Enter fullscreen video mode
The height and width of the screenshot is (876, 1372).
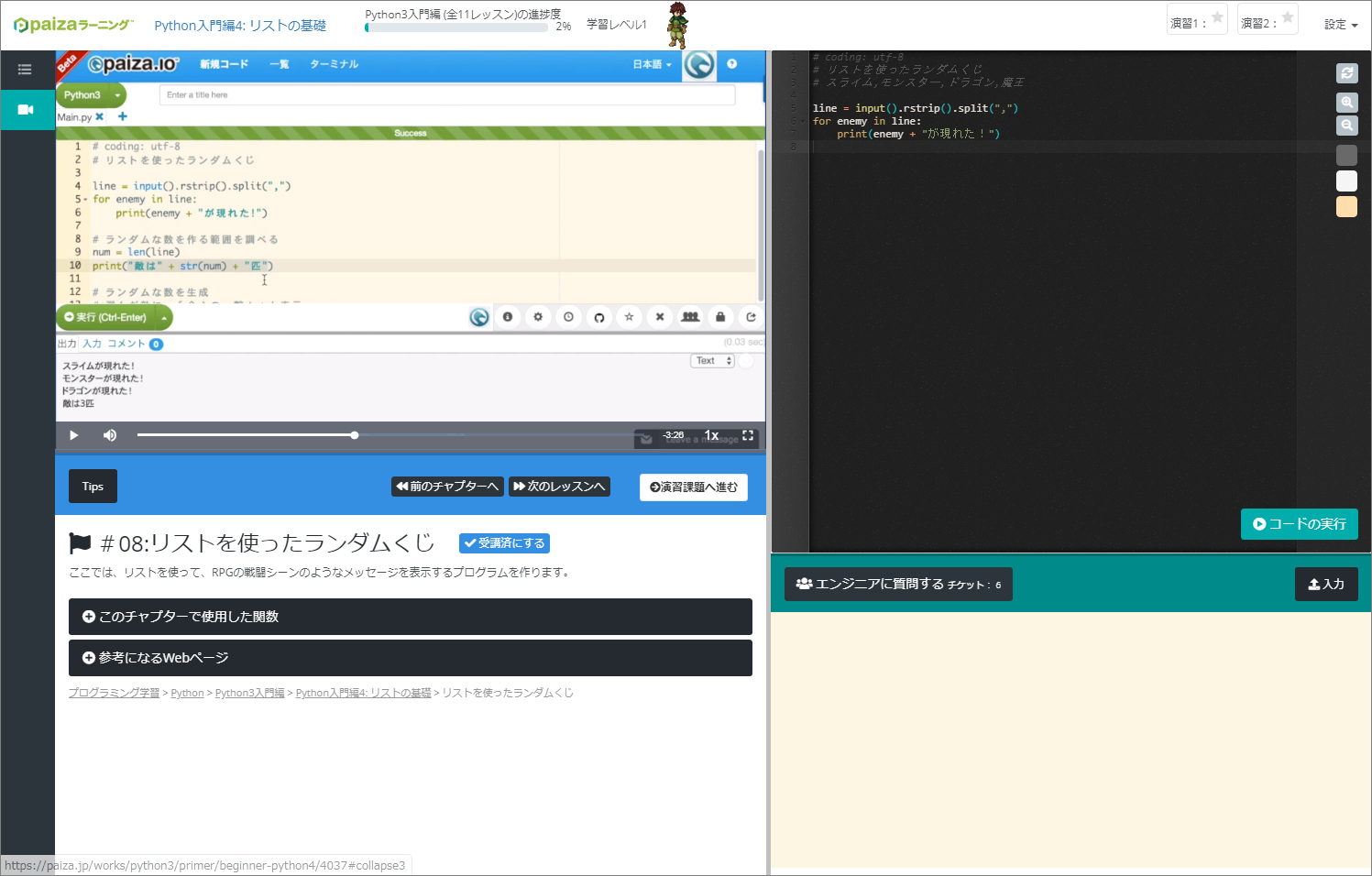tap(748, 435)
